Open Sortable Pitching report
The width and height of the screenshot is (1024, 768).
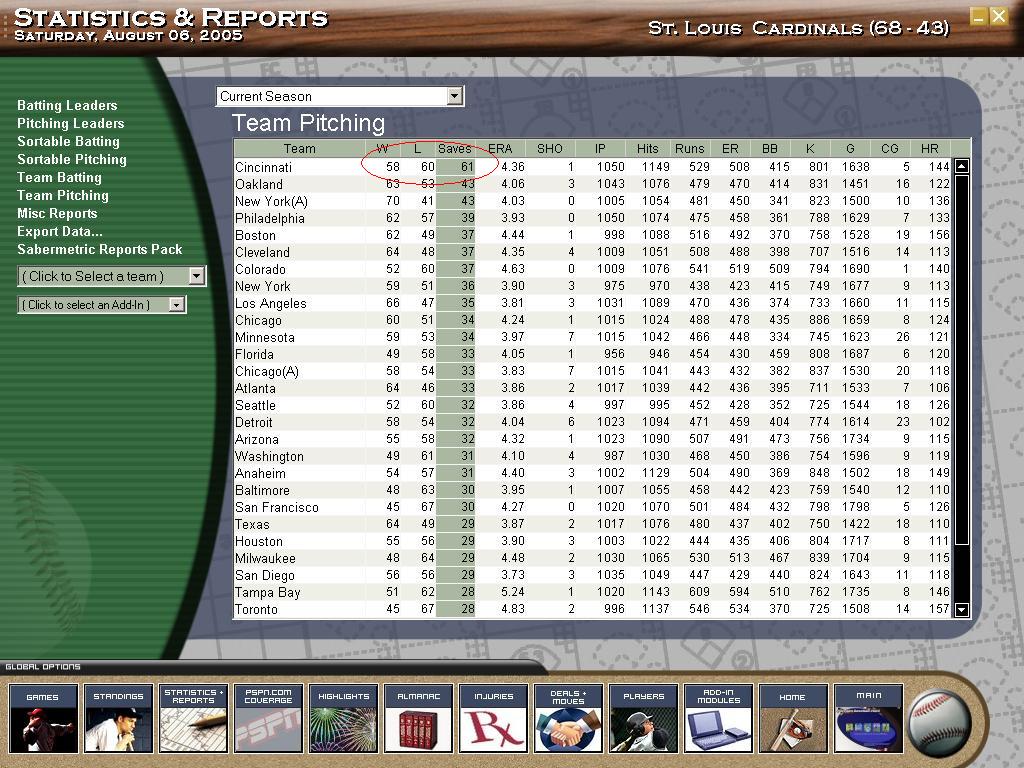[x=72, y=159]
